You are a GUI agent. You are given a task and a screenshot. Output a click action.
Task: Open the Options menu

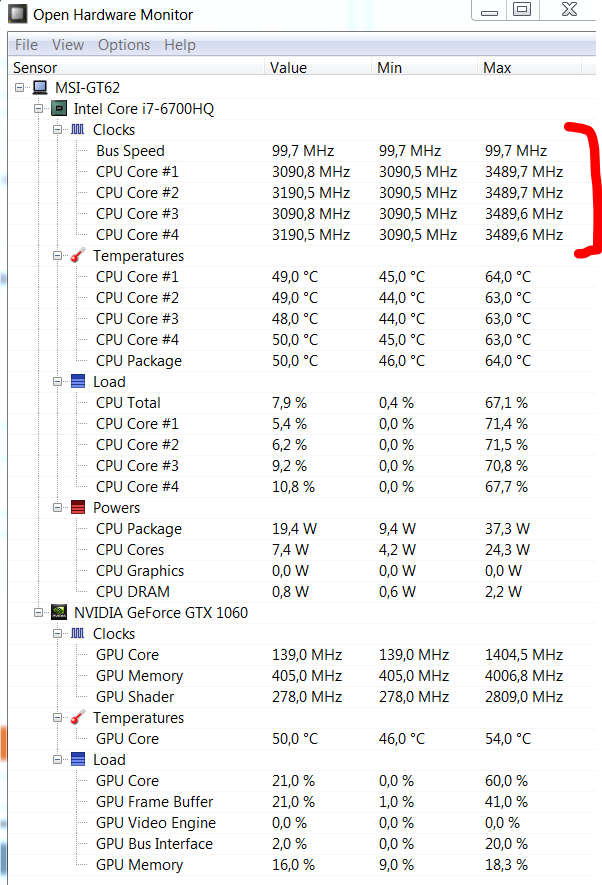(124, 45)
